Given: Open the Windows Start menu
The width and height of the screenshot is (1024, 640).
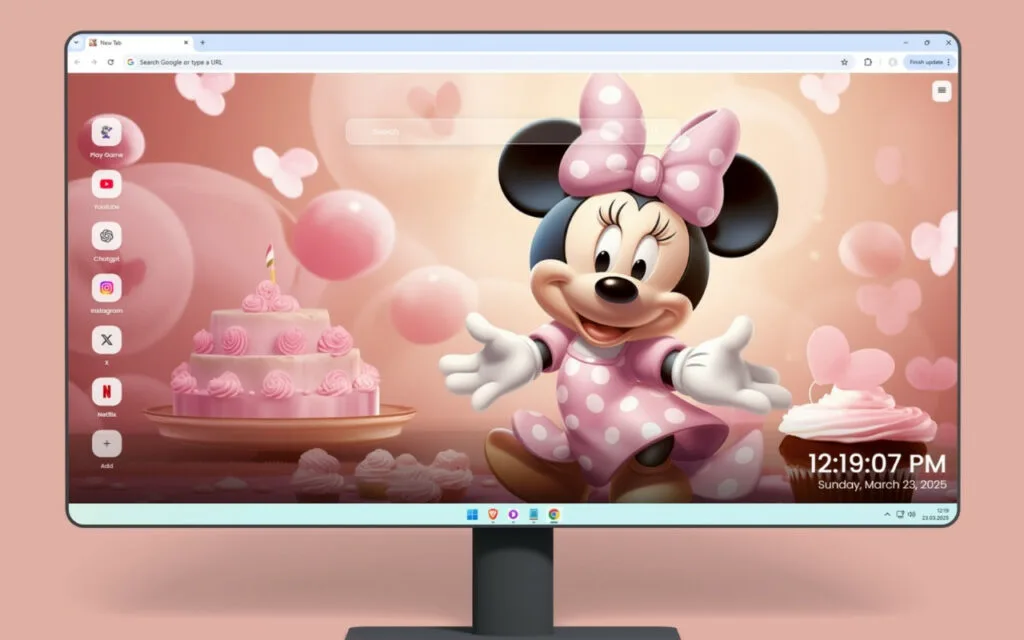Looking at the screenshot, I should click(472, 515).
